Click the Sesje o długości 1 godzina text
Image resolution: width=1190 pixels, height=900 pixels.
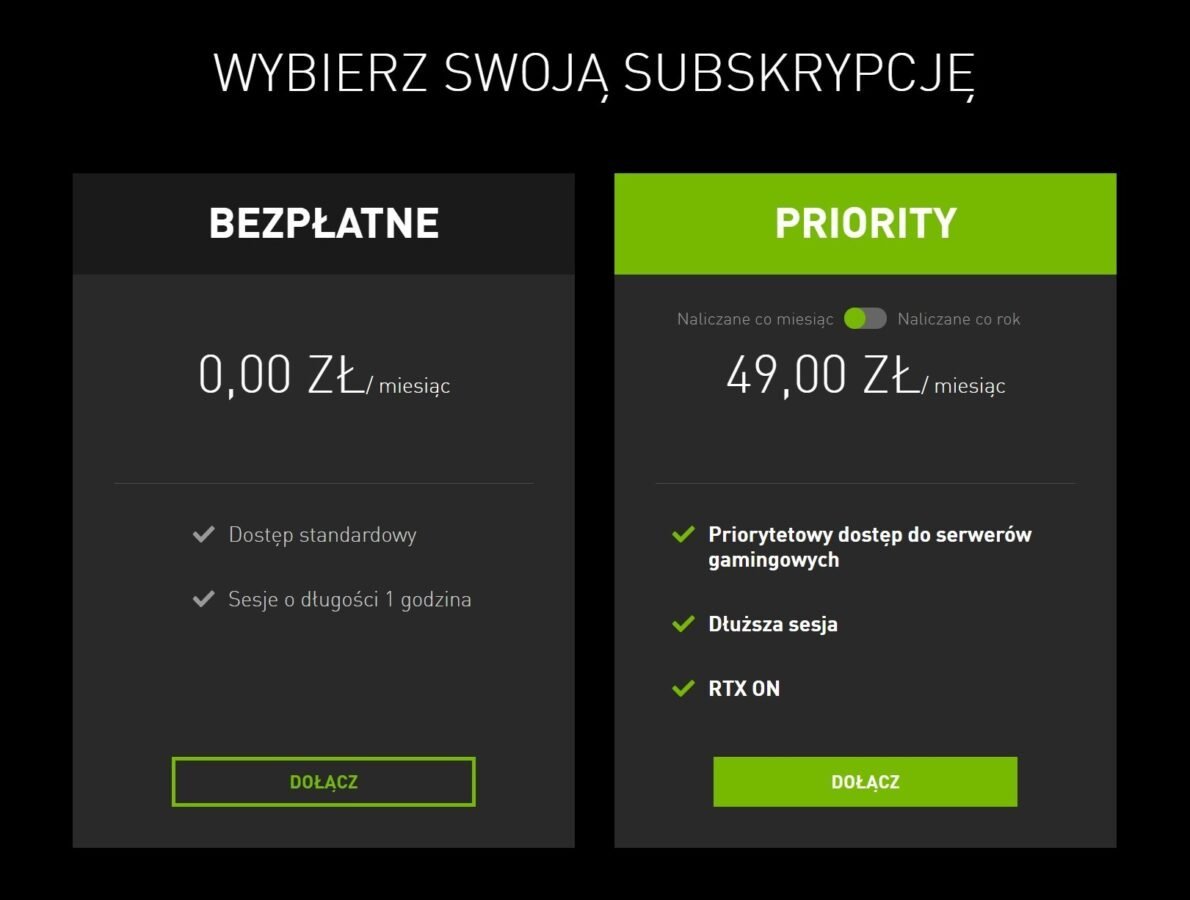click(350, 599)
